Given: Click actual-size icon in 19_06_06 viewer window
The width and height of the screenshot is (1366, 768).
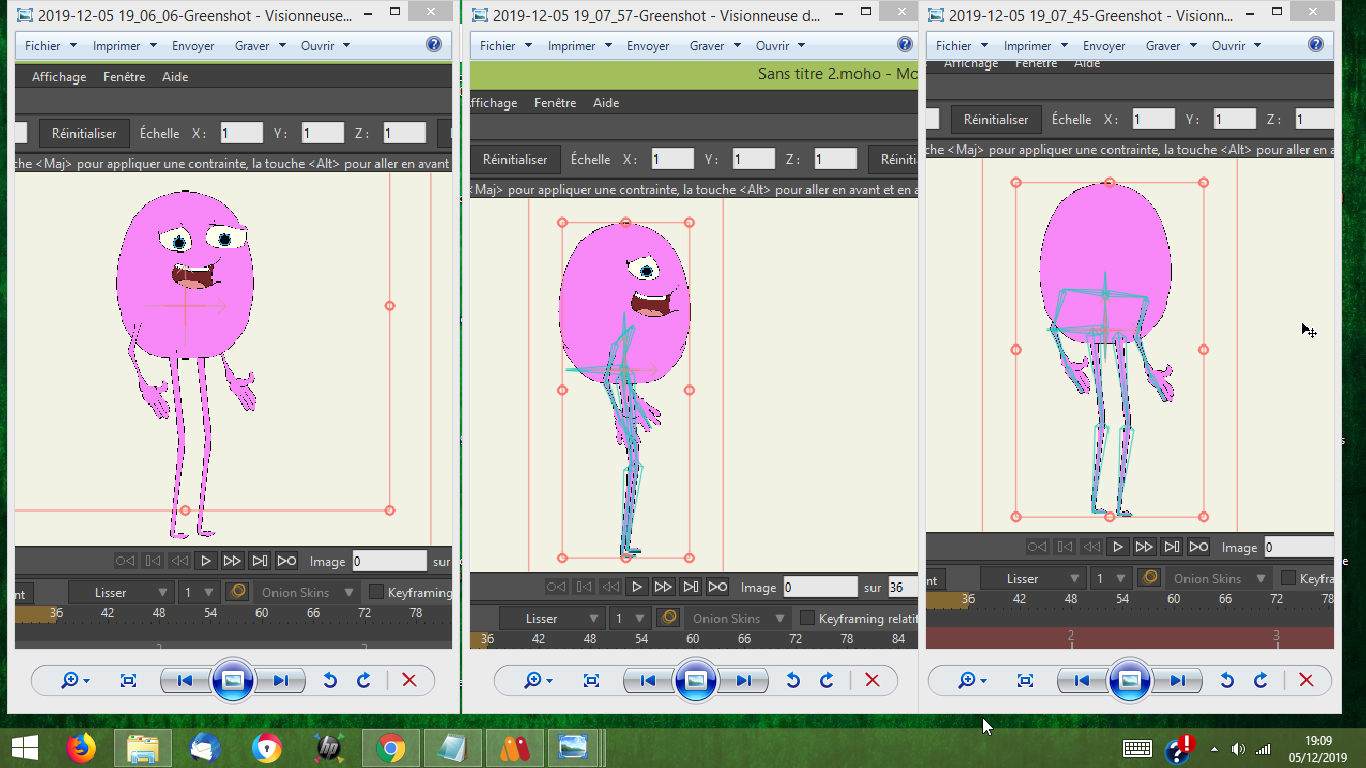Looking at the screenshot, I should click(x=128, y=681).
